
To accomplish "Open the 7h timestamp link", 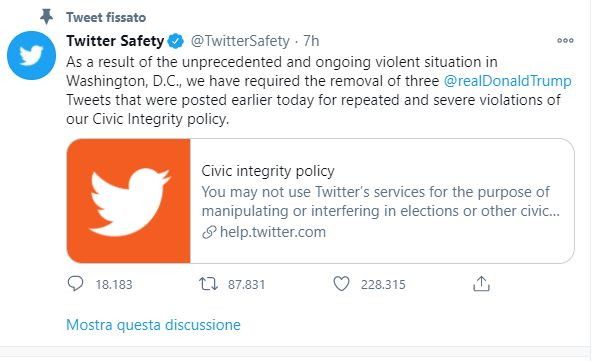I will coord(311,41).
